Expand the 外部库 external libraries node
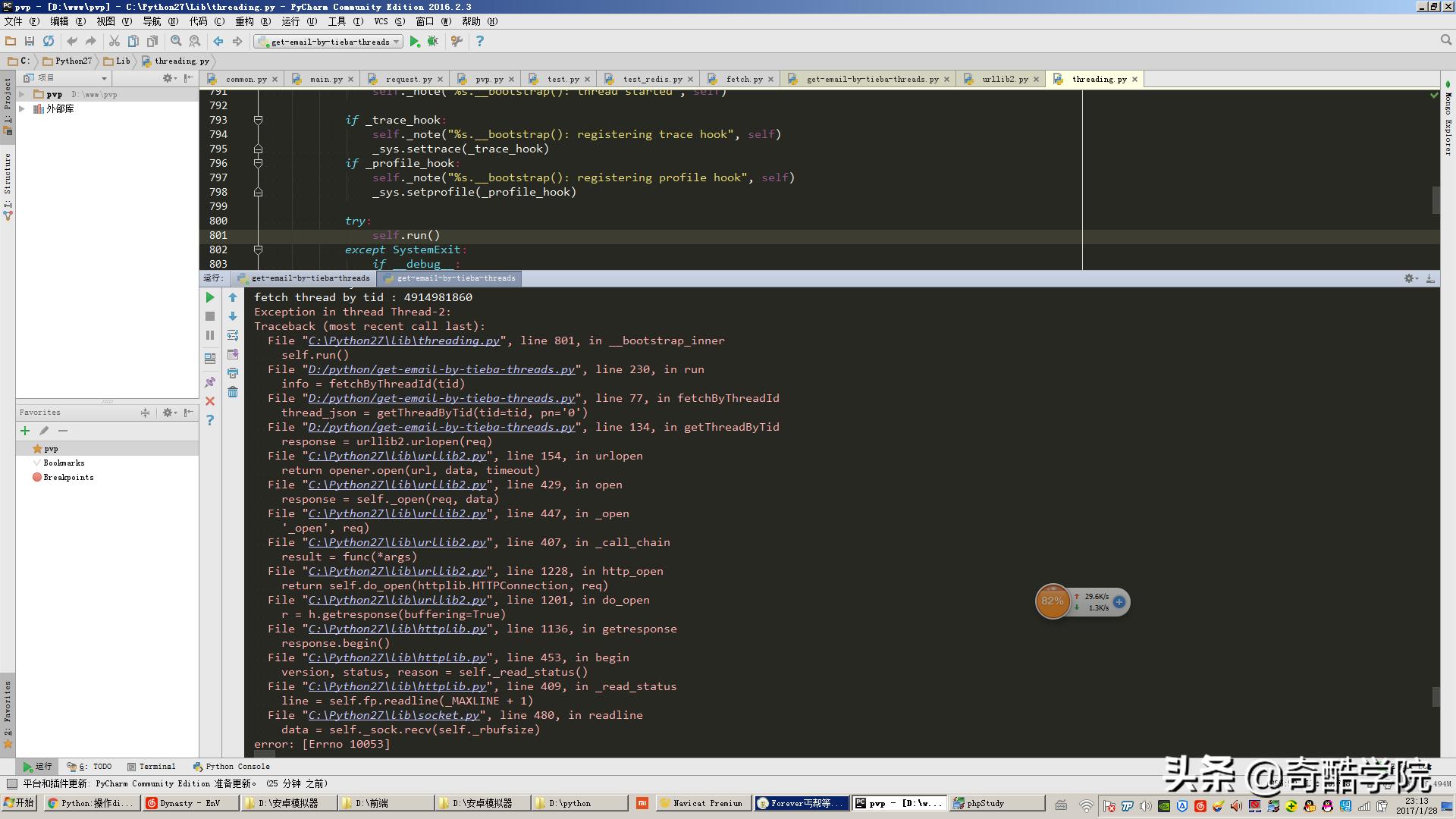The image size is (1456, 819). (22, 109)
